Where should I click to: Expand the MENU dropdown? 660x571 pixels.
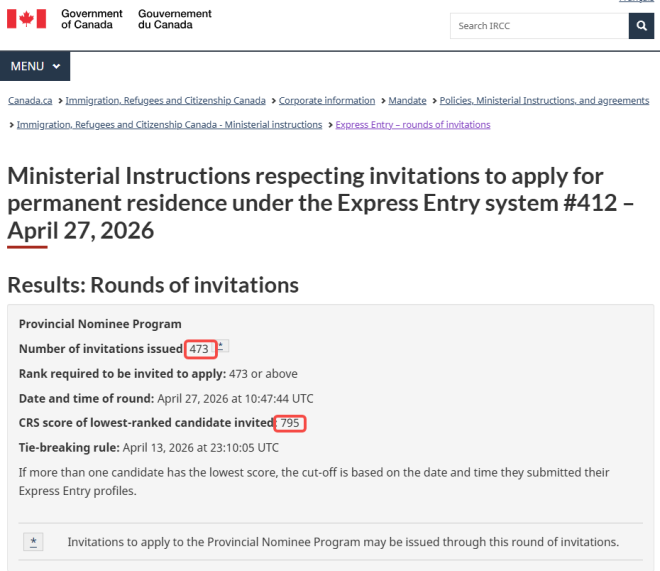[x=35, y=66]
